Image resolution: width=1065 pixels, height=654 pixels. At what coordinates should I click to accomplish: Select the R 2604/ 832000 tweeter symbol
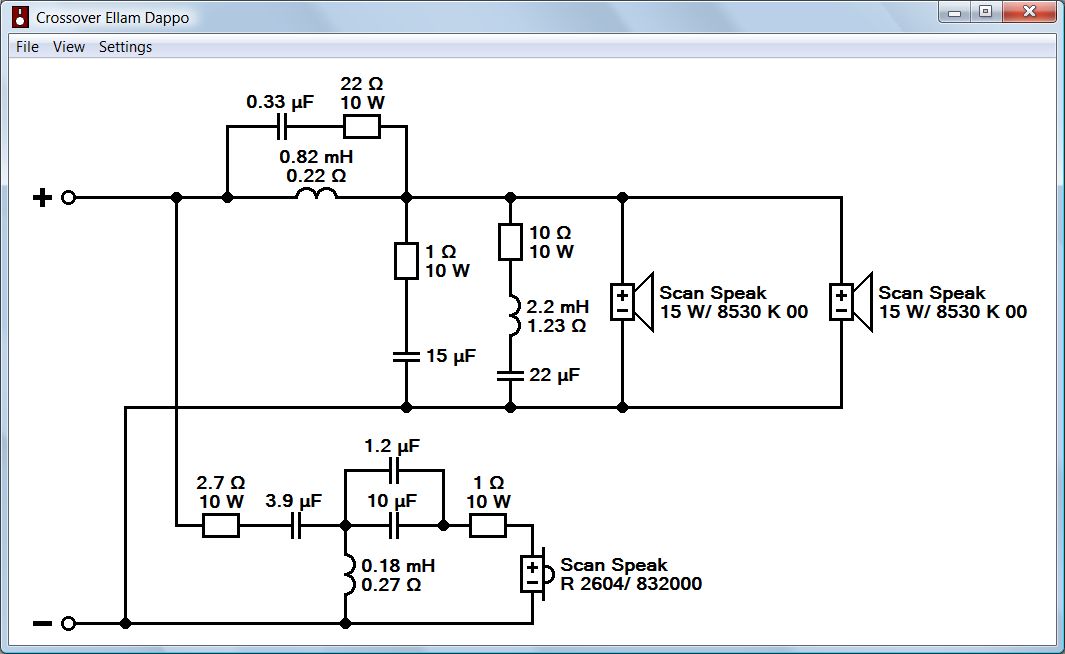(537, 575)
